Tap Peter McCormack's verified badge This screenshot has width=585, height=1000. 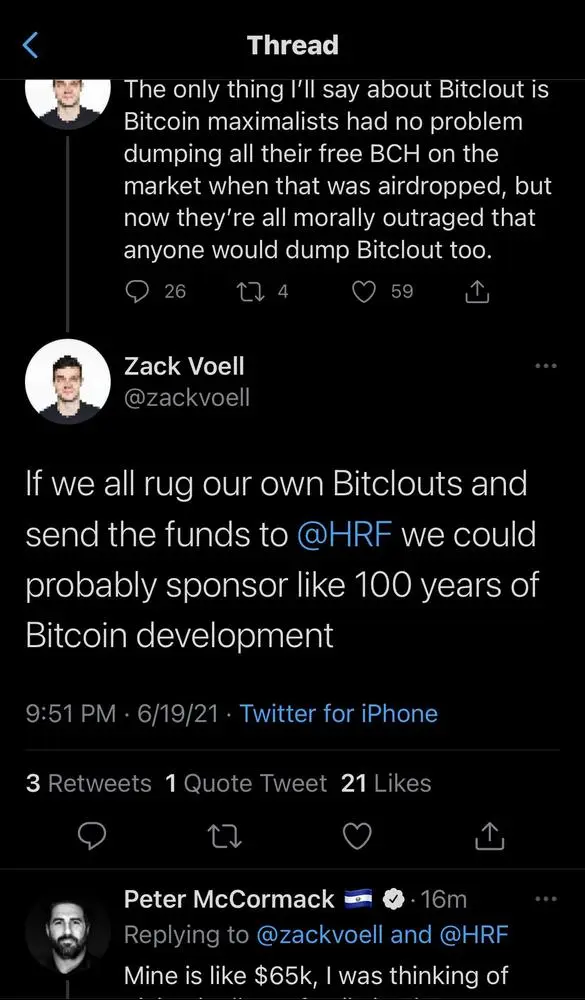click(394, 899)
